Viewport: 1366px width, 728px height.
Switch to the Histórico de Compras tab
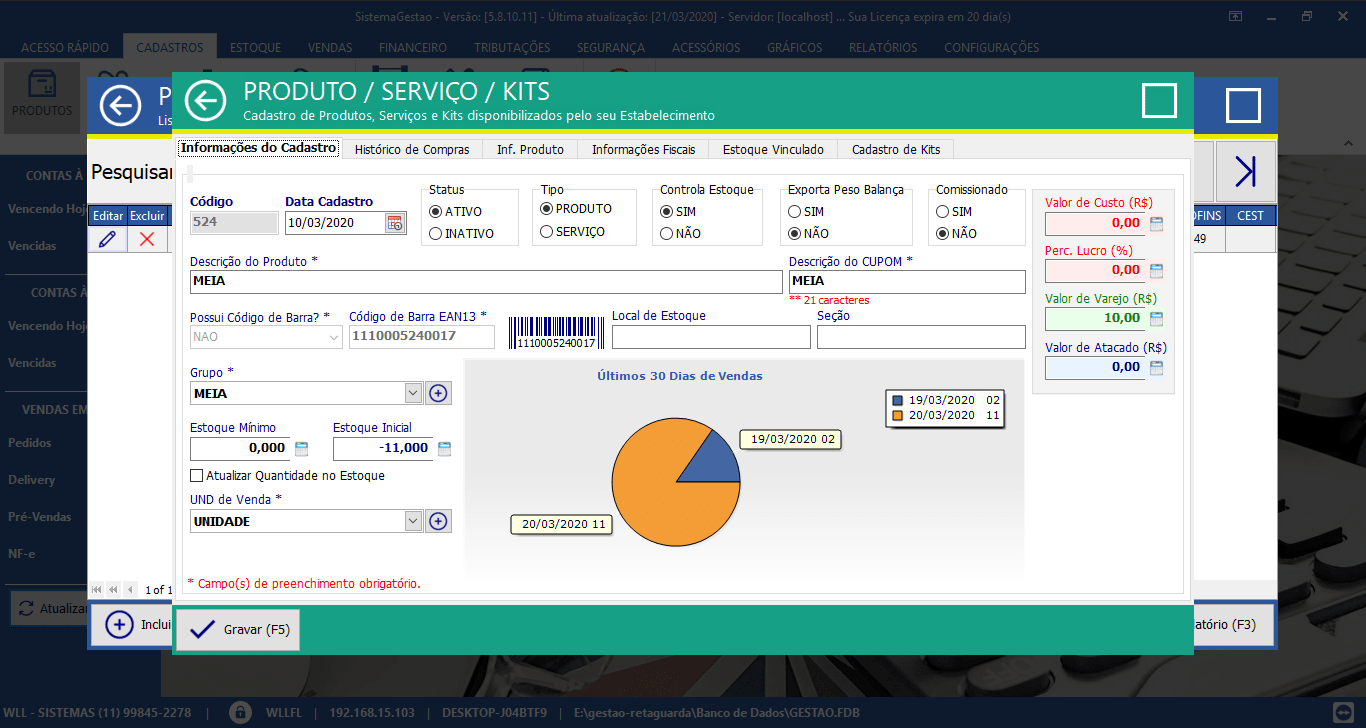pyautogui.click(x=412, y=149)
